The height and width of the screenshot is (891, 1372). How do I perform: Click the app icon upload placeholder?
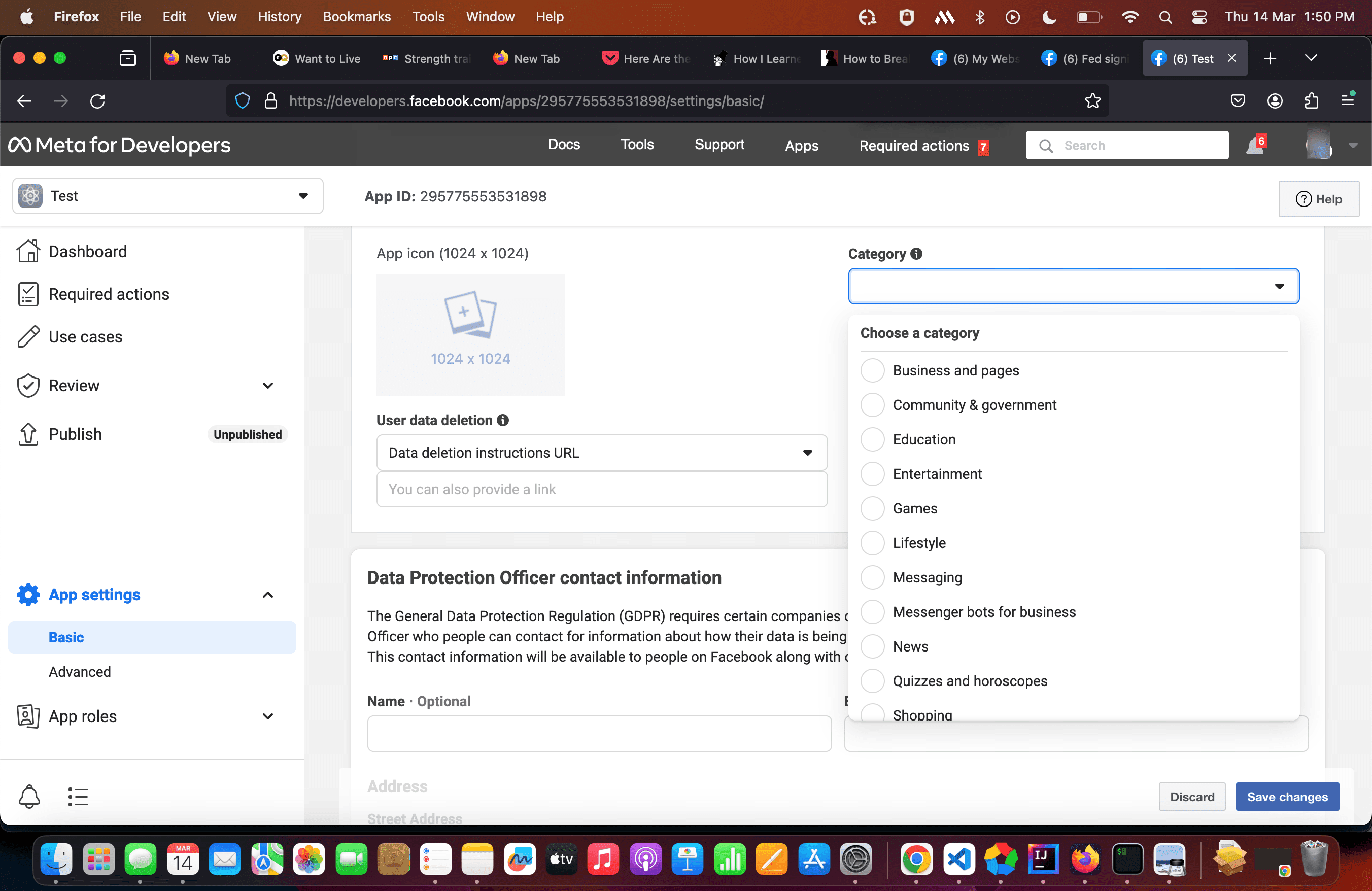click(470, 334)
